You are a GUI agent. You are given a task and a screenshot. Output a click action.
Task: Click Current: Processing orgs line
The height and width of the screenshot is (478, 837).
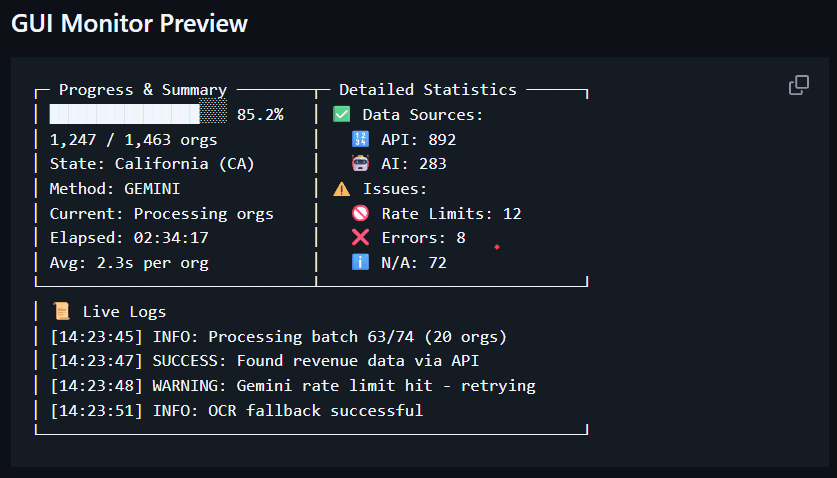pyautogui.click(x=162, y=214)
